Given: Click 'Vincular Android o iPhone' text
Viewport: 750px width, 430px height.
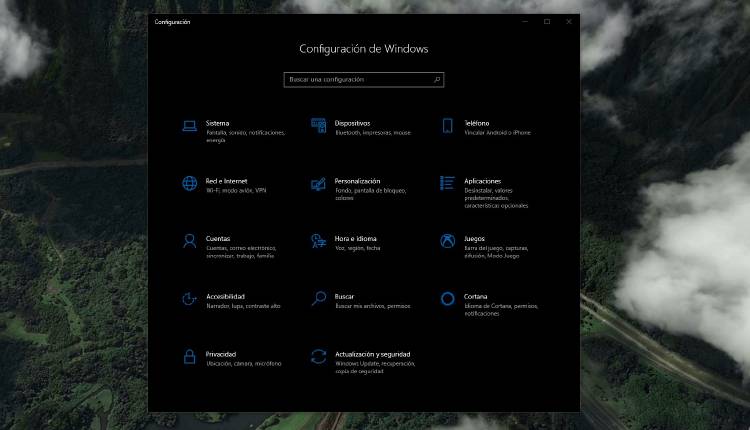Looking at the screenshot, I should tap(497, 132).
